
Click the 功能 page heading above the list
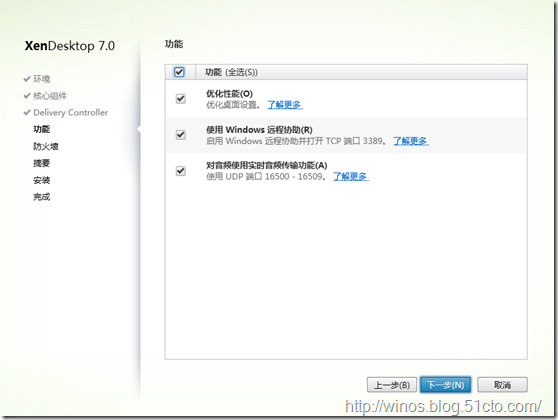(x=174, y=44)
